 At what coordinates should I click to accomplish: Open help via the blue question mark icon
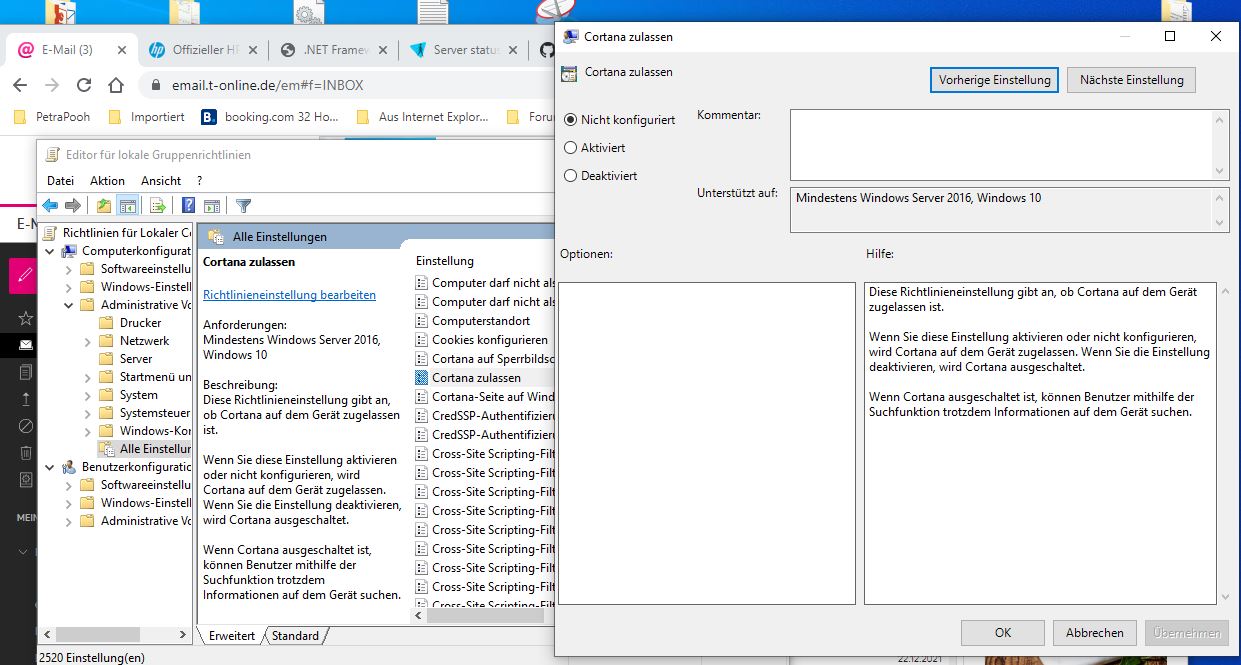click(x=188, y=206)
